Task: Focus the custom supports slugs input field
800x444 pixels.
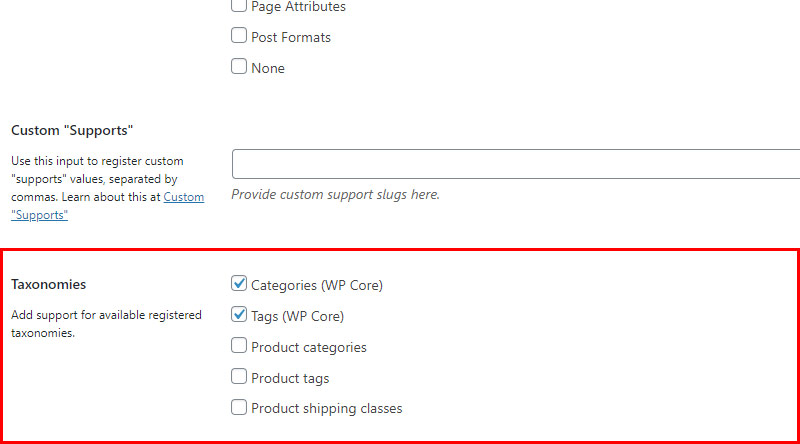Action: (516, 164)
